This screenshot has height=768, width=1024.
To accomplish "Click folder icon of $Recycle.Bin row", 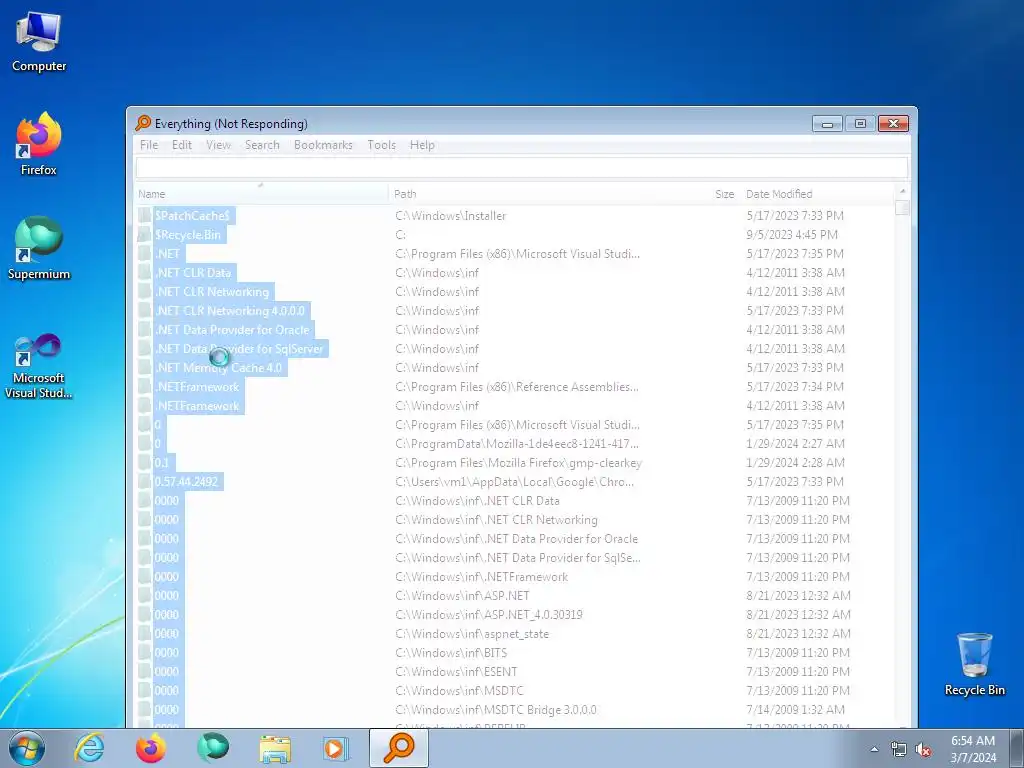I will pos(144,234).
